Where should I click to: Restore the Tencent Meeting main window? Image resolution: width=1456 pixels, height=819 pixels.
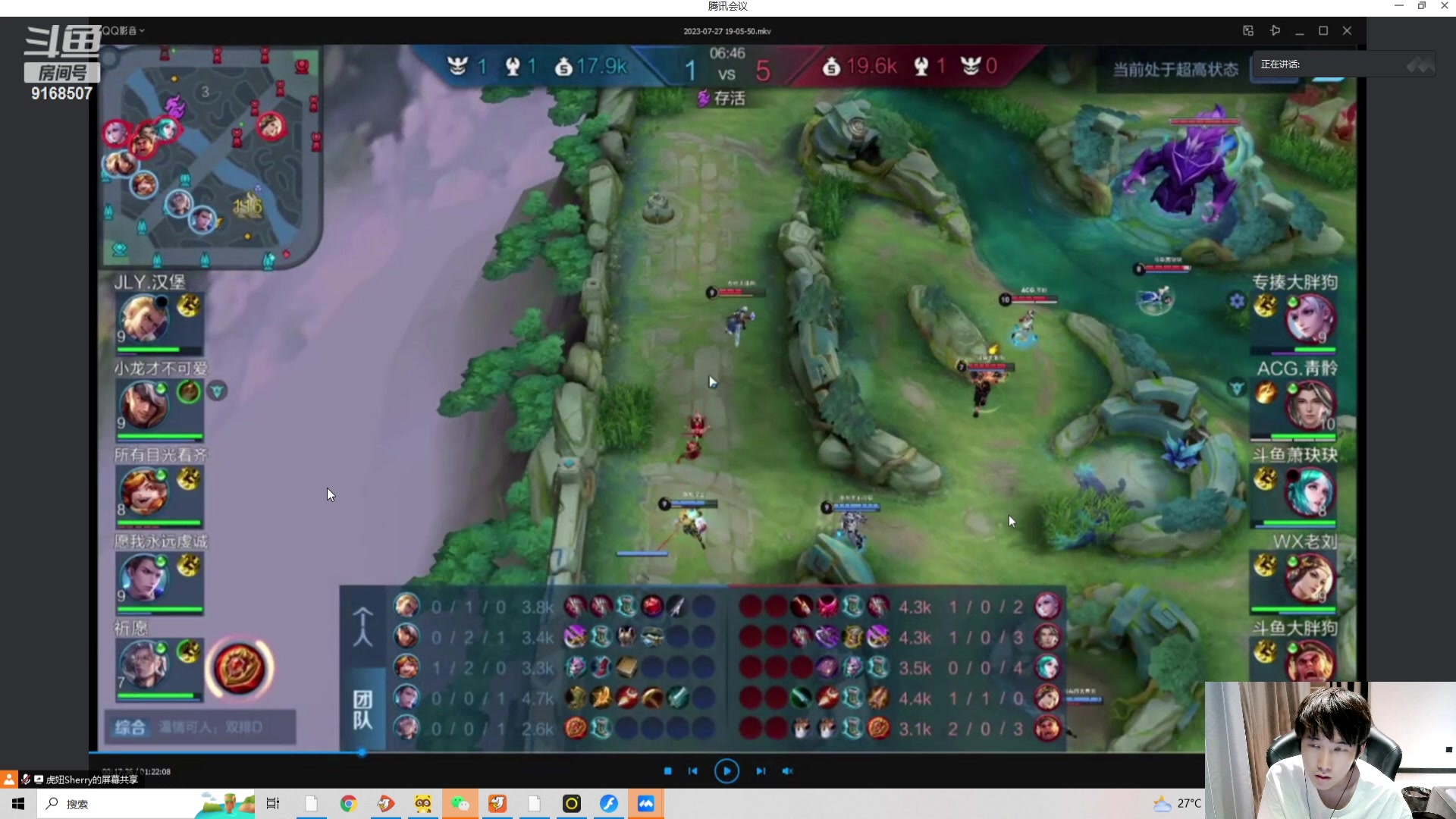1422,6
